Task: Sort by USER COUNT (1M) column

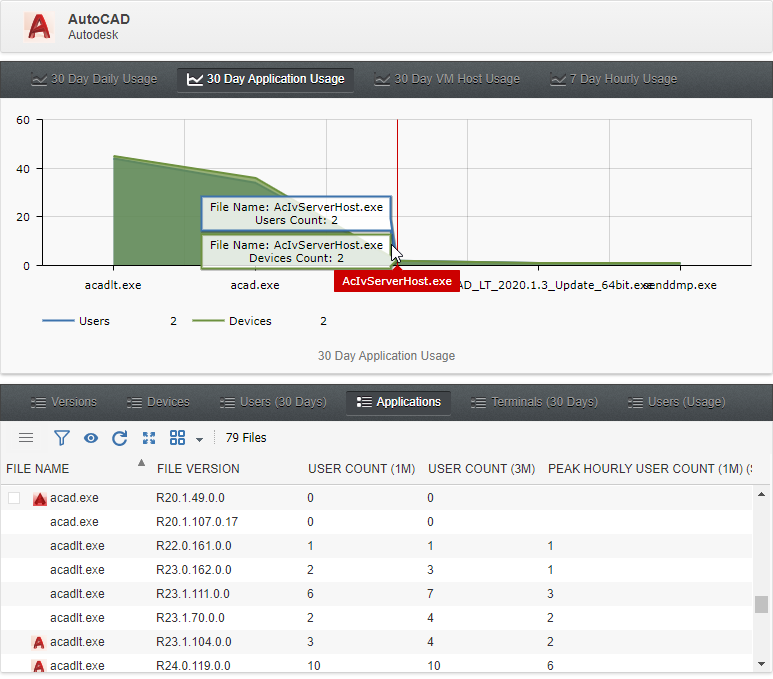Action: [x=361, y=469]
